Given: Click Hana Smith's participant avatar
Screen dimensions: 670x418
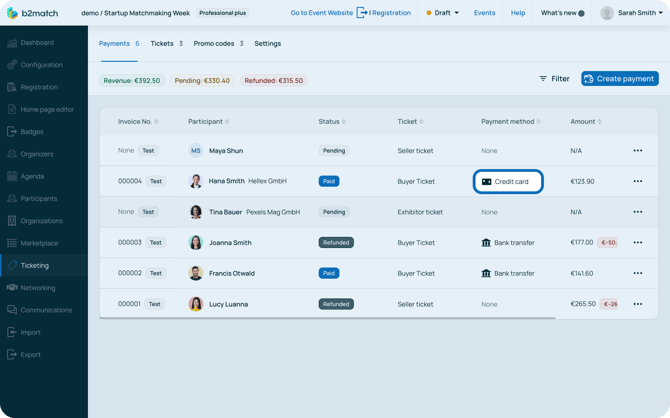Looking at the screenshot, I should click(x=196, y=182).
